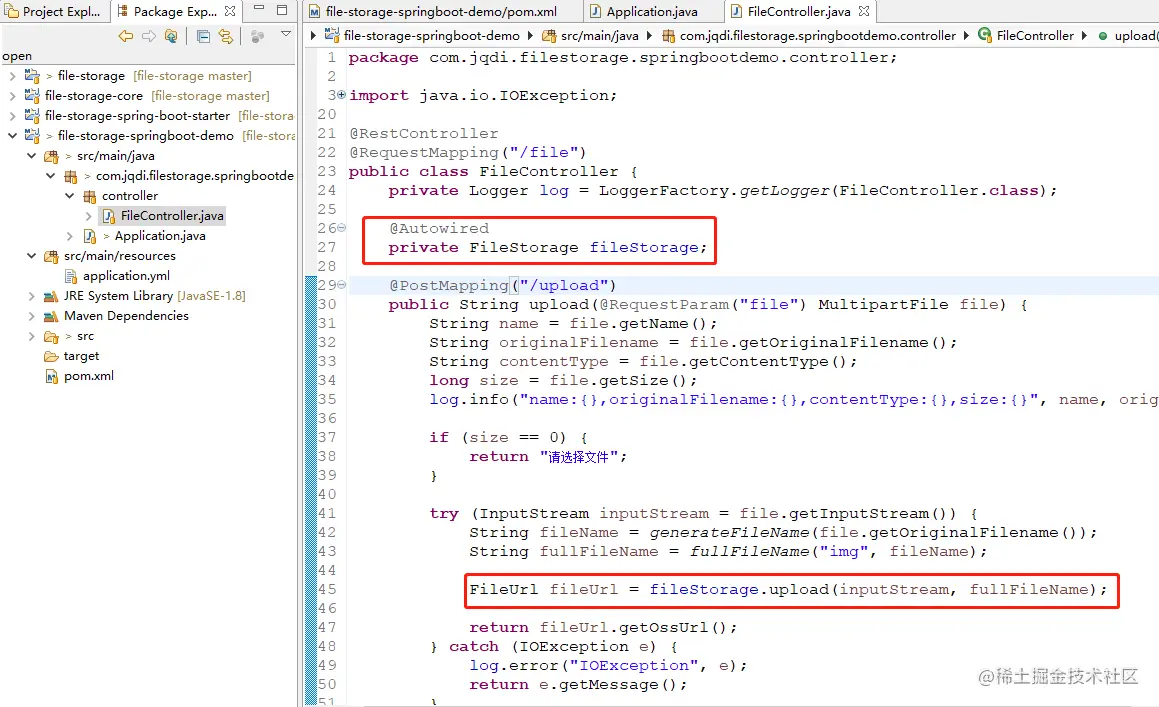The image size is (1159, 707).
Task: Open the Package Explorer view menu dropdown
Action: coord(286,34)
